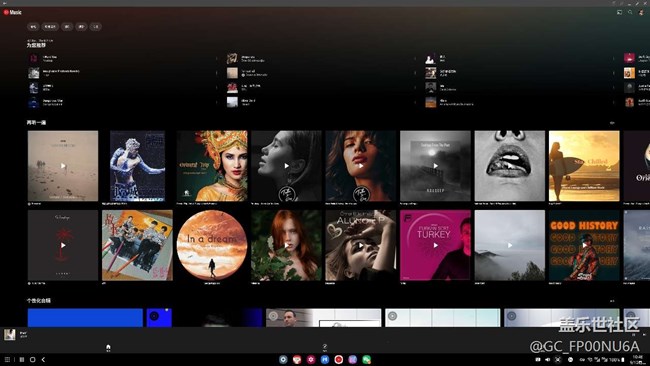Open the pink settings gear taskbar app
The height and width of the screenshot is (366, 650).
[311, 359]
